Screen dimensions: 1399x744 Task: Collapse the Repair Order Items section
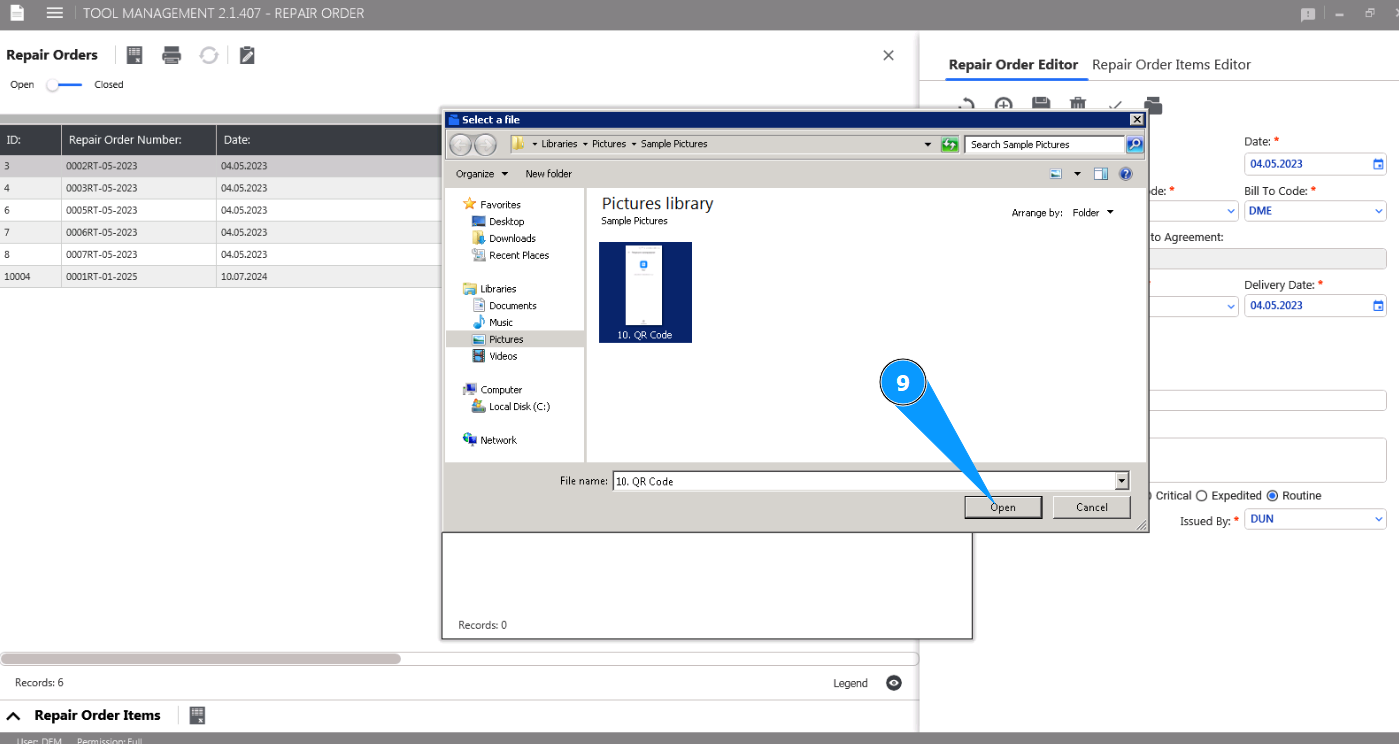click(14, 715)
